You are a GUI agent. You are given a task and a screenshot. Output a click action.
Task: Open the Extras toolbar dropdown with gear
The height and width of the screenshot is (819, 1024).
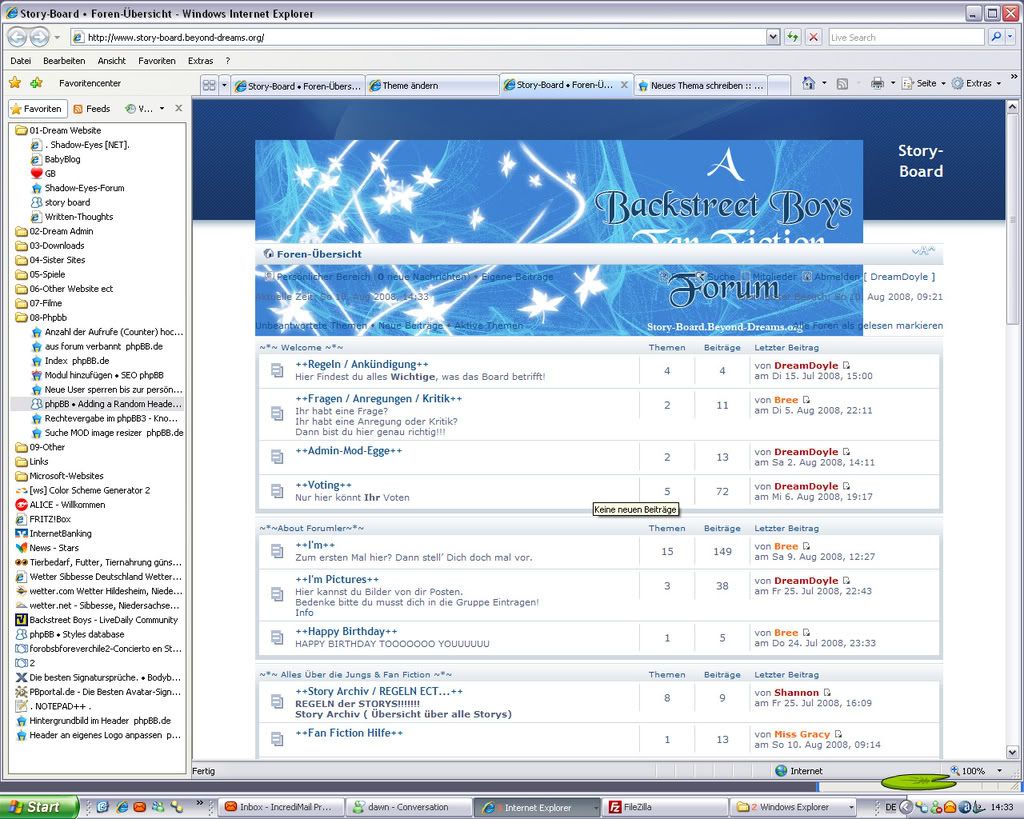tap(976, 83)
